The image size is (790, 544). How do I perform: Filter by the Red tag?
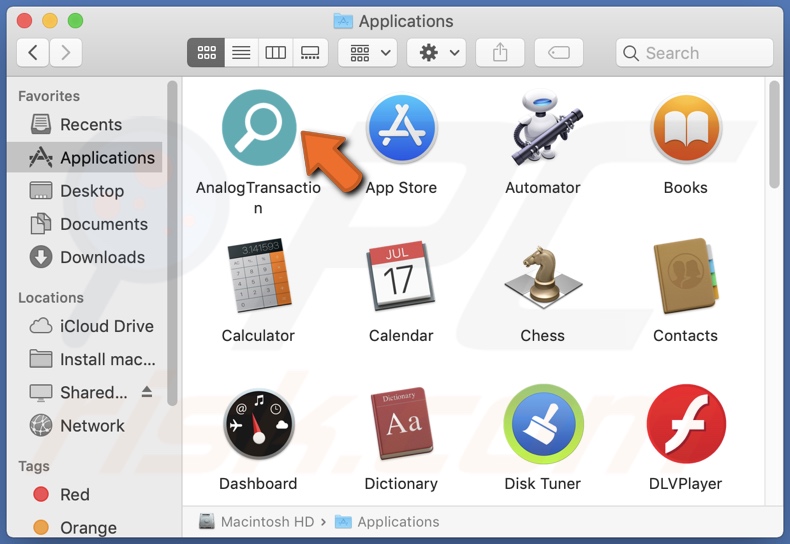coord(85,495)
